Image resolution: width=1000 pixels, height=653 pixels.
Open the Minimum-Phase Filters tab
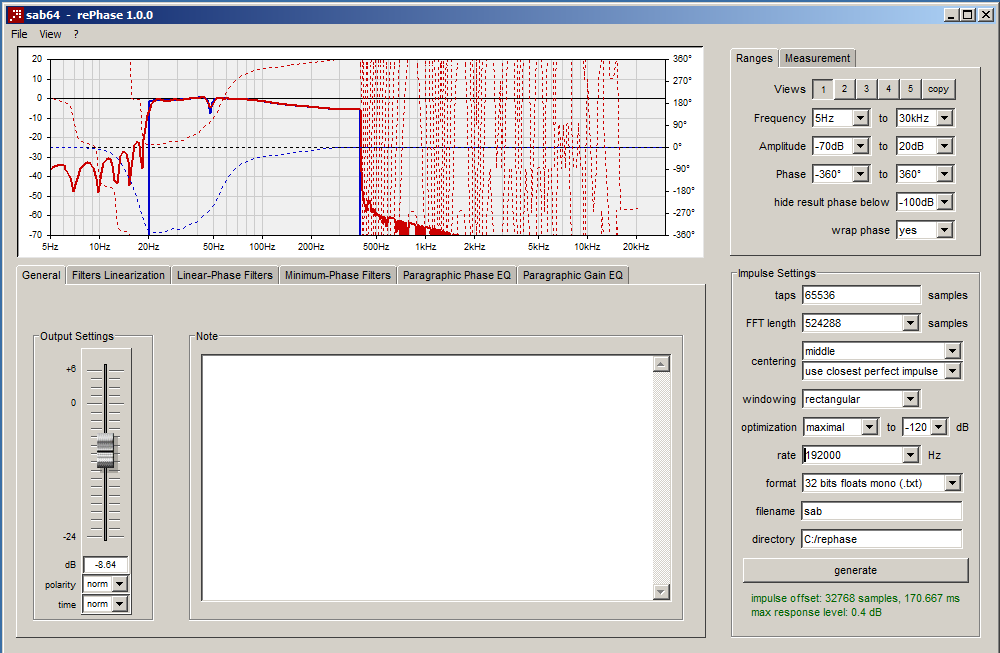[x=337, y=275]
